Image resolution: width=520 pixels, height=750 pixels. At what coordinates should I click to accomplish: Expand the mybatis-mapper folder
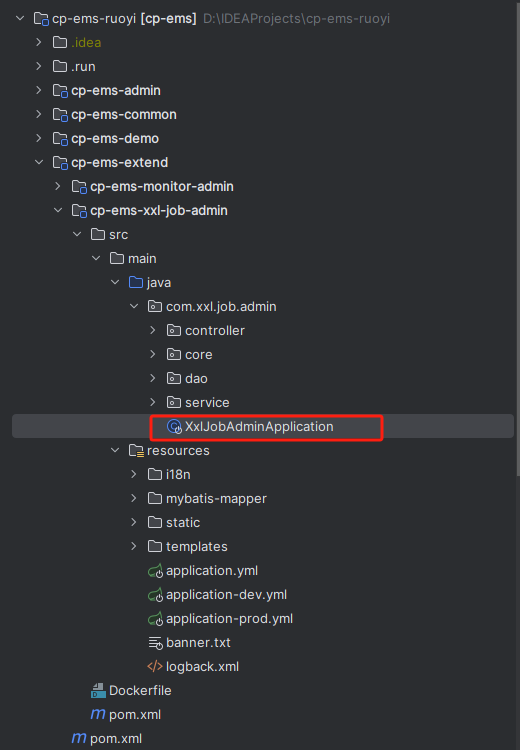(x=133, y=498)
